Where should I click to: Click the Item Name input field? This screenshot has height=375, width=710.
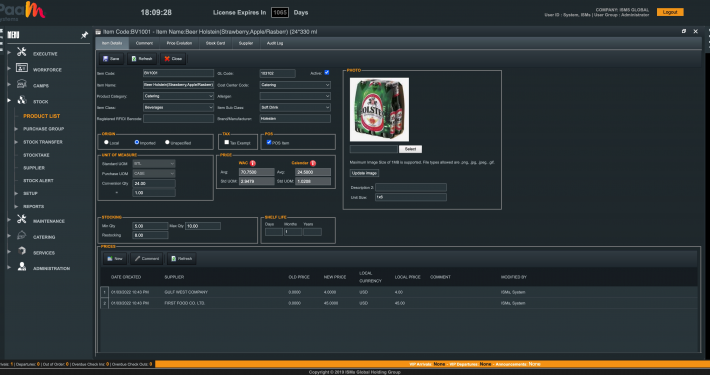178,85
